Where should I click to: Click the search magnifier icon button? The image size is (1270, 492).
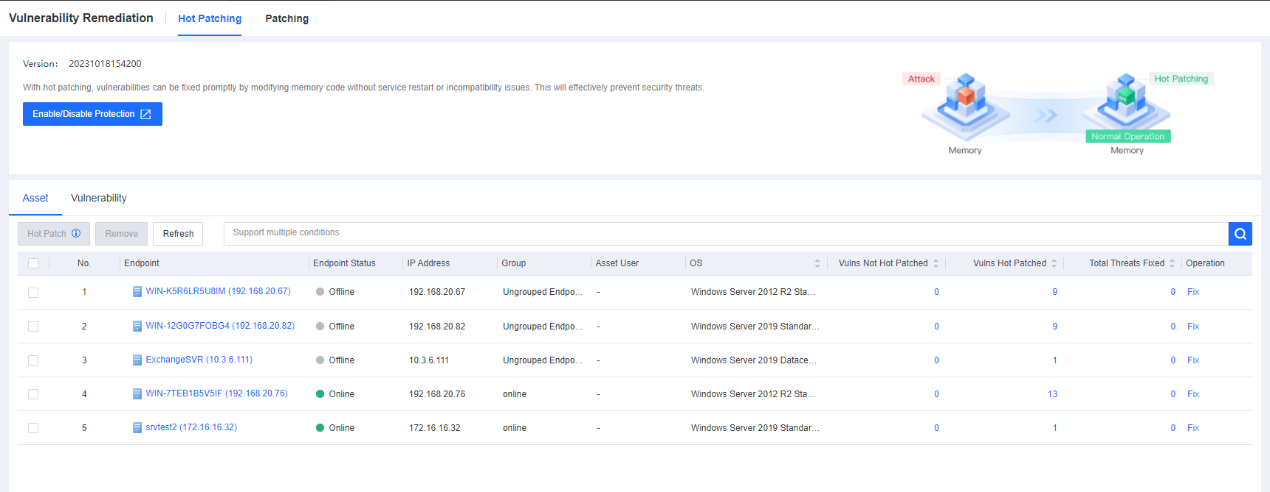(x=1240, y=234)
